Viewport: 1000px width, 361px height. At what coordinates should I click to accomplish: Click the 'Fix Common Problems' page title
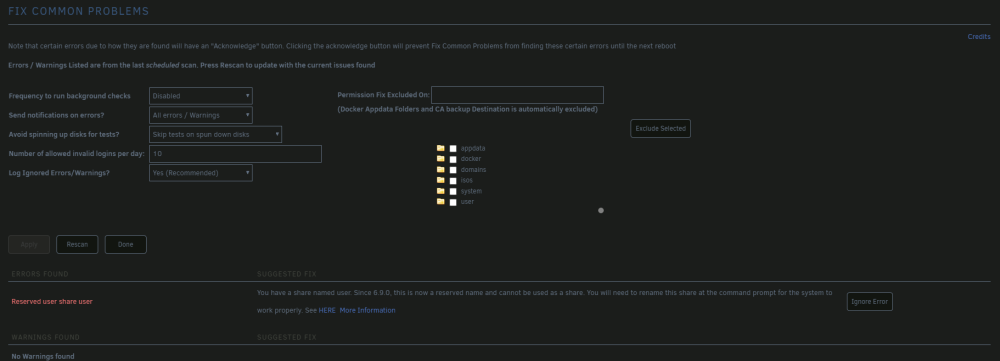coord(78,11)
